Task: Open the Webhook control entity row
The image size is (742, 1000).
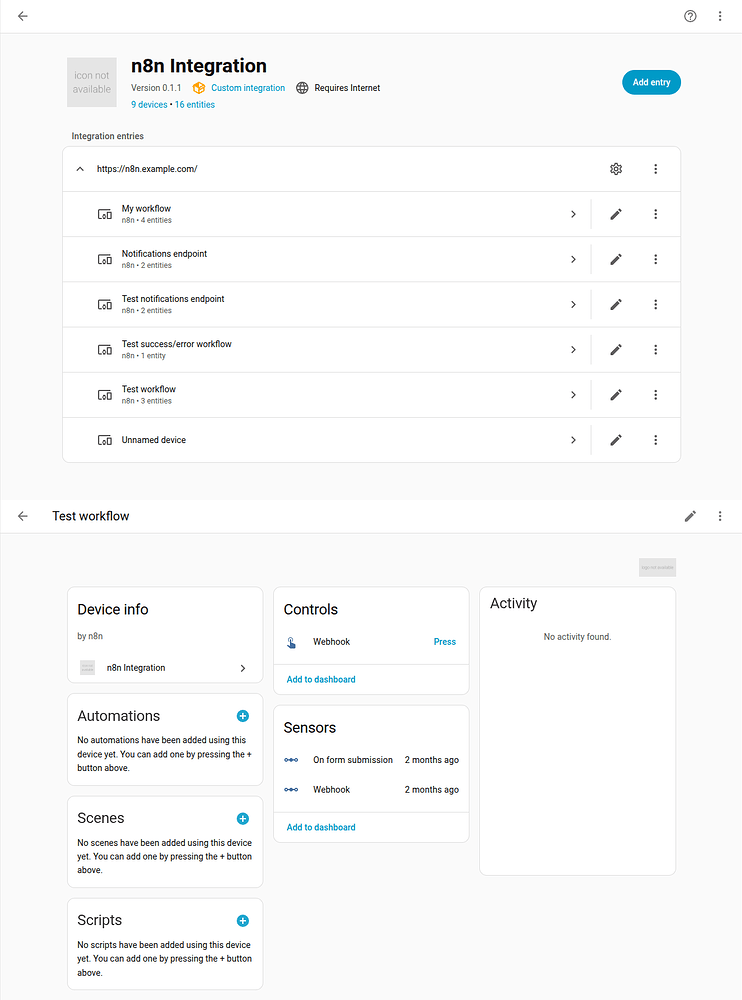Action: coord(371,642)
